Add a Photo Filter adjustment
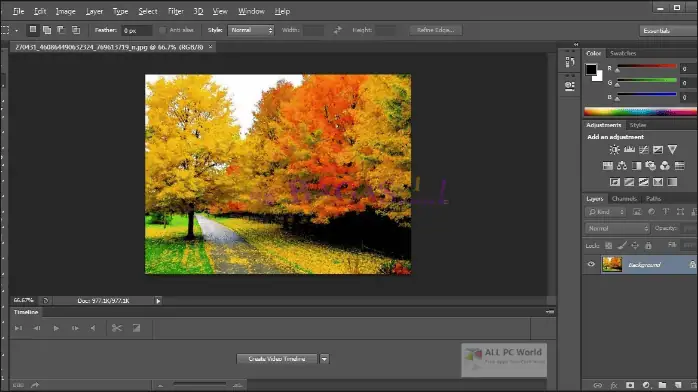Screen dimensions: 698x392 (651, 166)
